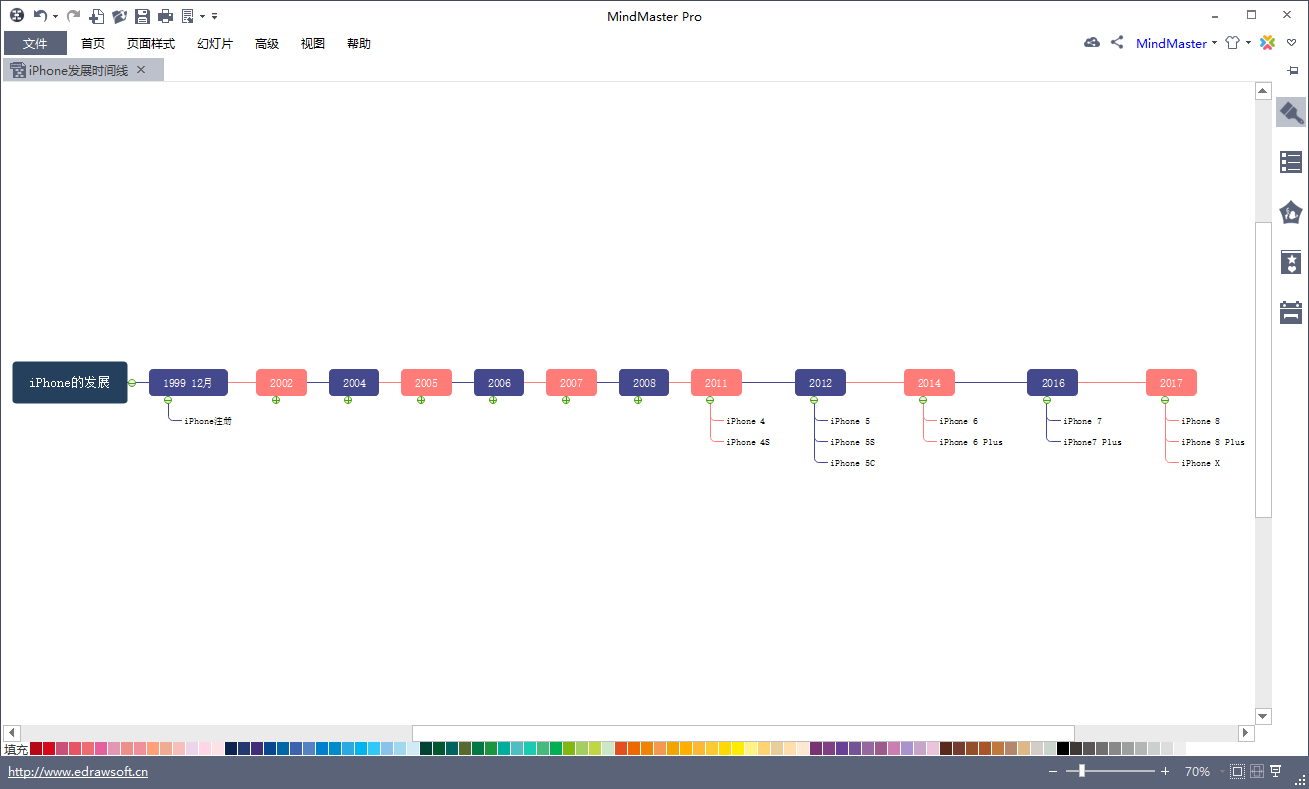Print using the printer icon
The width and height of the screenshot is (1309, 789).
(x=165, y=16)
